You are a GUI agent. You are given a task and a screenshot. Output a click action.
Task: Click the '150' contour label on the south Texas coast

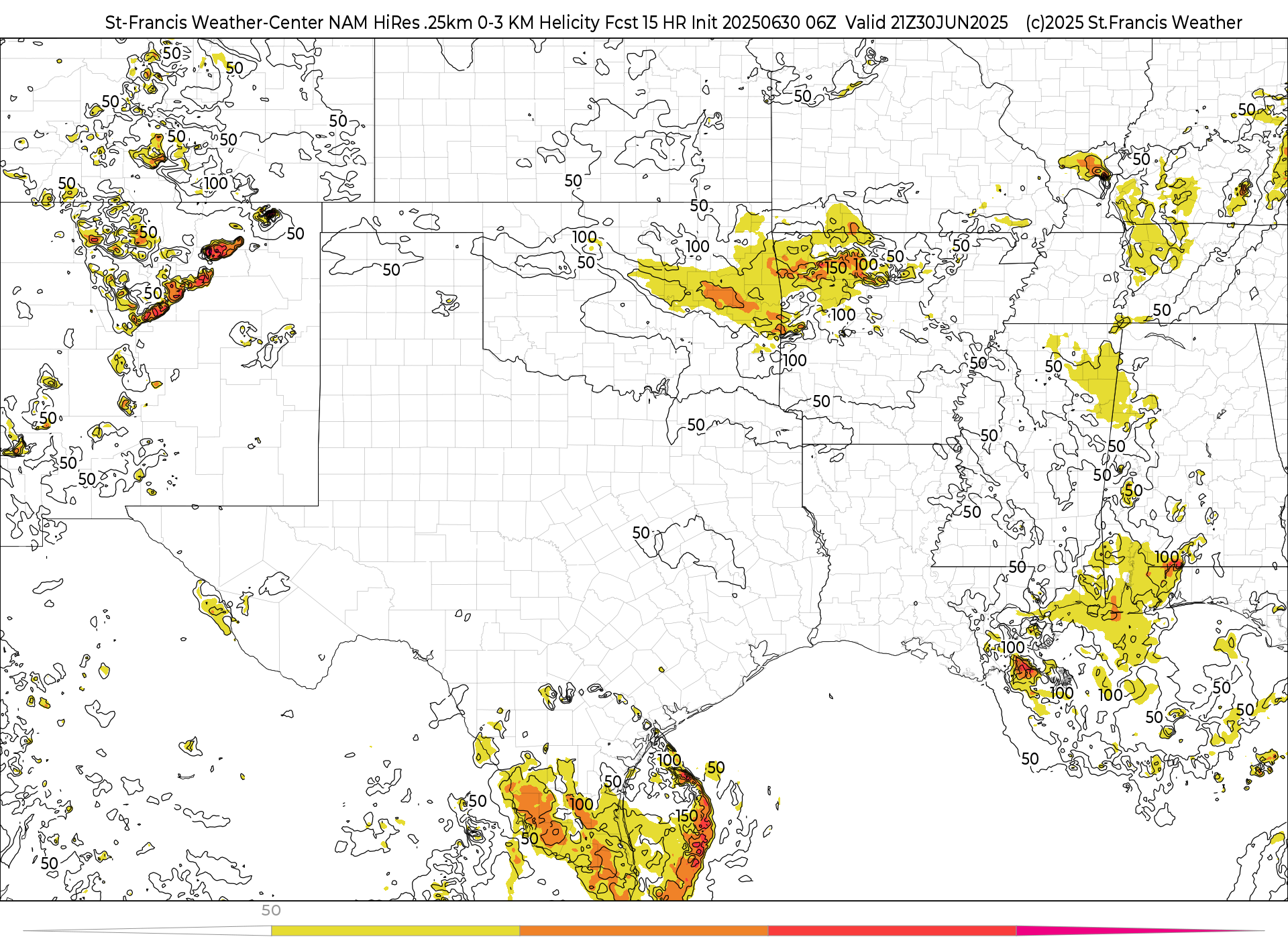[686, 816]
